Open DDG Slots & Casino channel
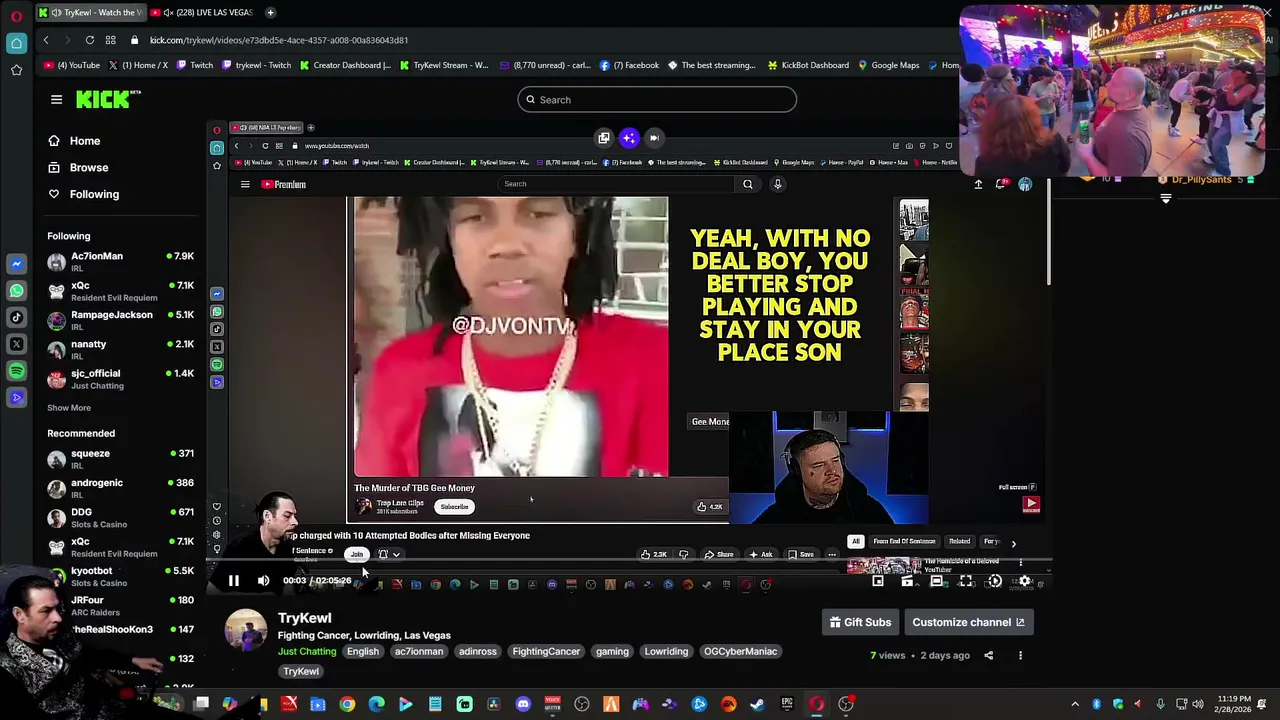 click(121, 517)
